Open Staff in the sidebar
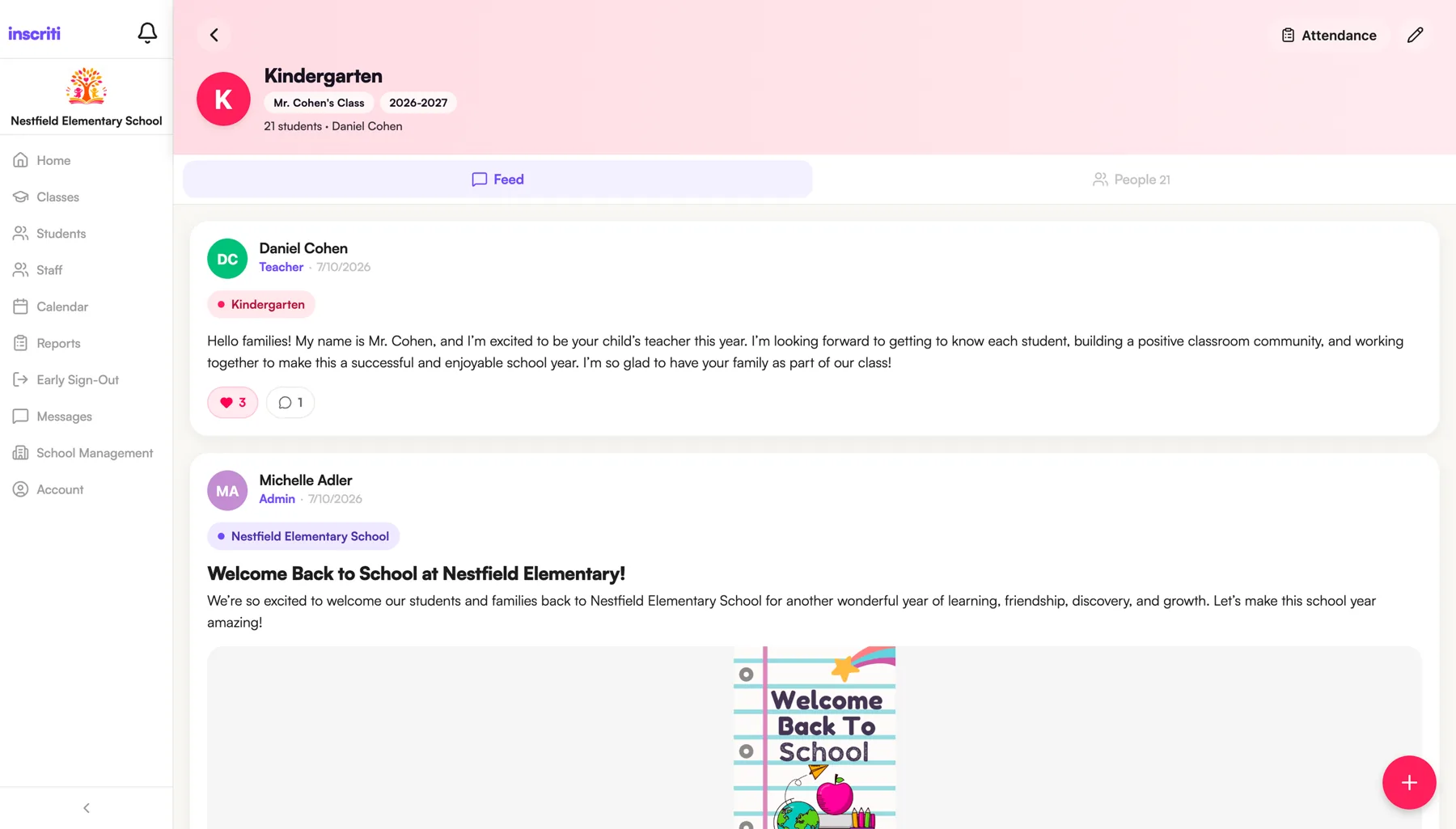Image resolution: width=1456 pixels, height=829 pixels. pos(87,270)
